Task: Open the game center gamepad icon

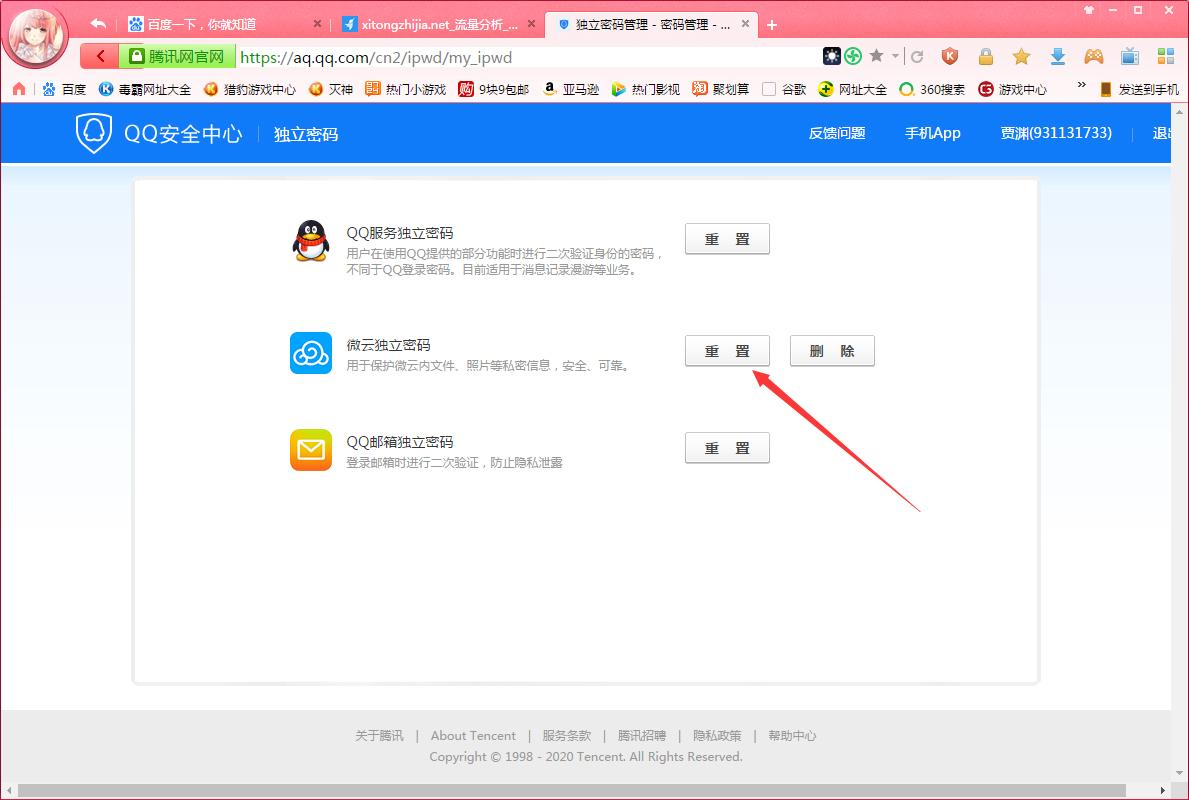Action: point(1092,57)
